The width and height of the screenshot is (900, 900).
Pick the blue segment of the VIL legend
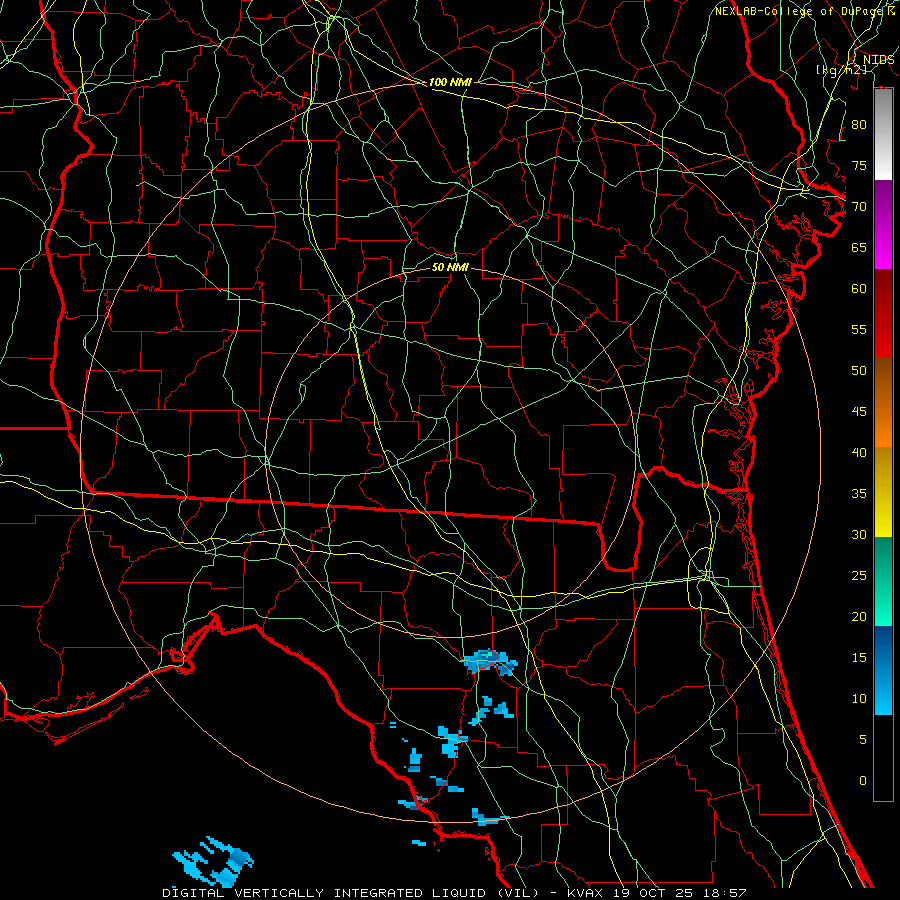point(883,670)
